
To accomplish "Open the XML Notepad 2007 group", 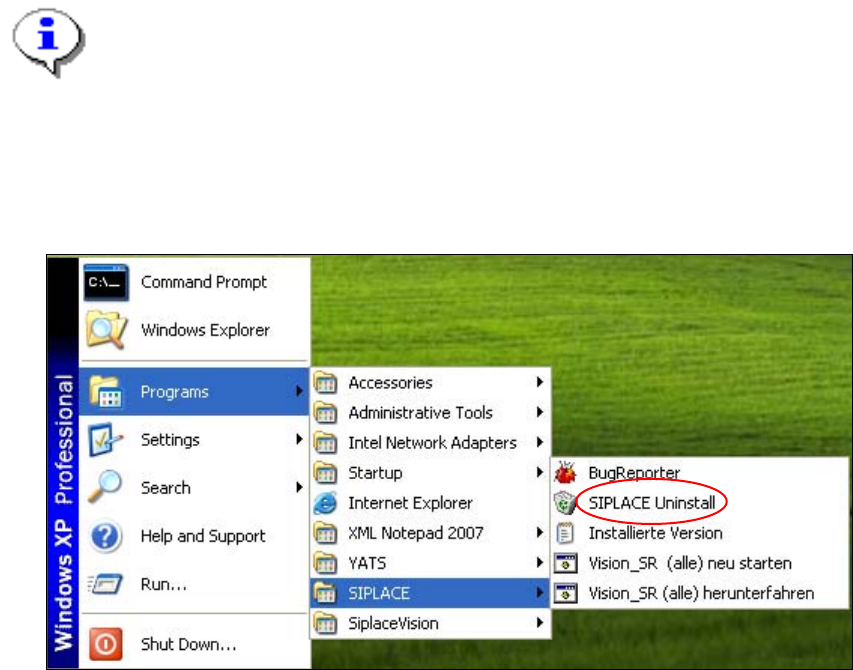I will click(430, 533).
